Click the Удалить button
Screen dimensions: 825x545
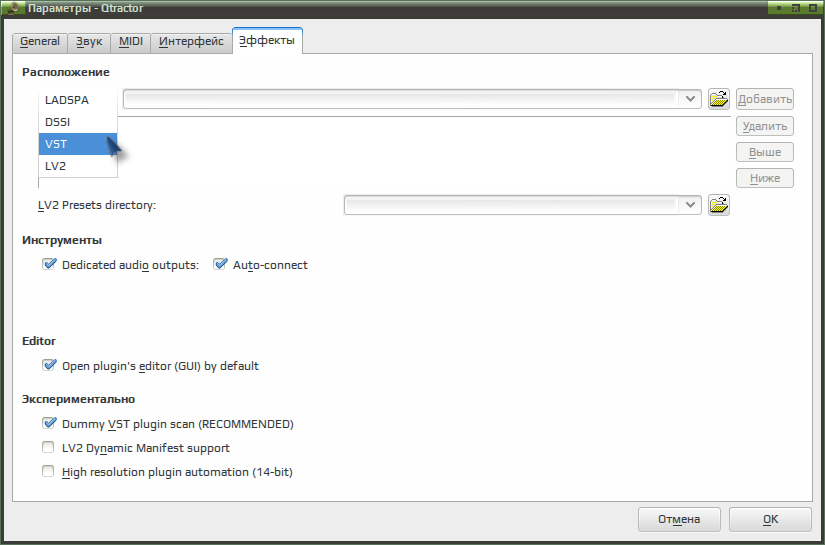point(764,126)
